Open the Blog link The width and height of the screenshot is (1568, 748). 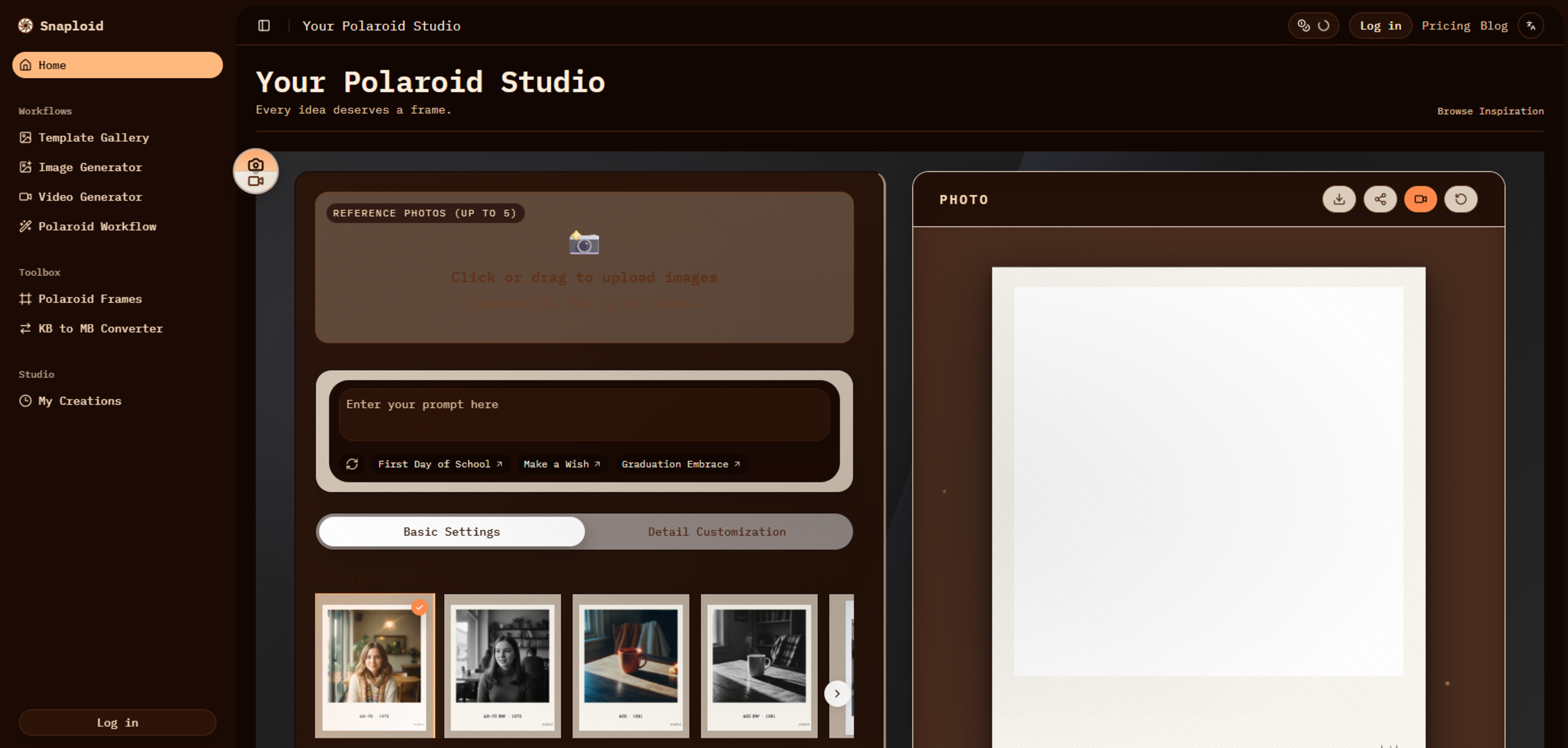[x=1494, y=26]
